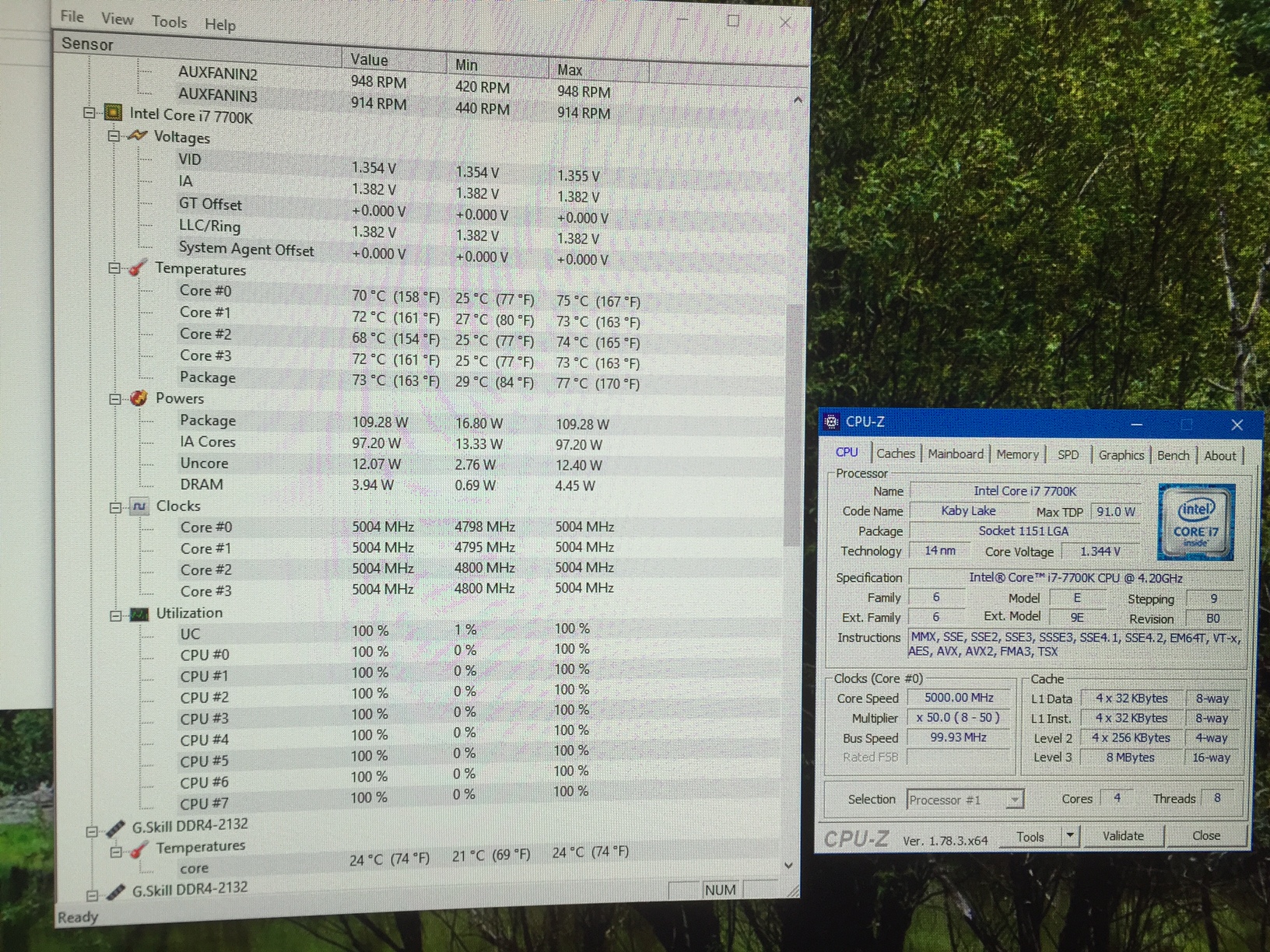Click the Min column header
Image resolution: width=1270 pixels, height=952 pixels.
(x=496, y=65)
